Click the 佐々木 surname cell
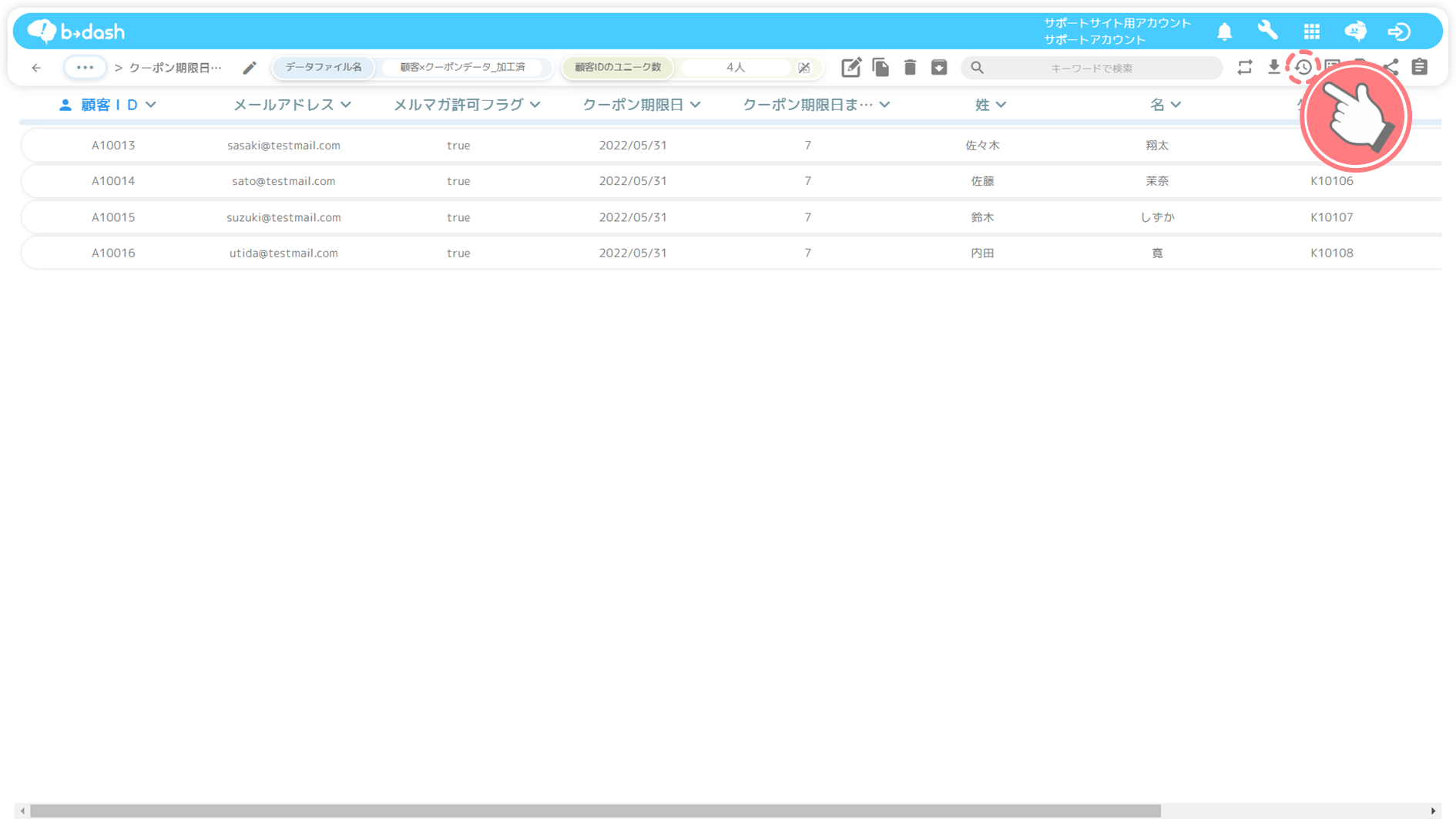1456x819 pixels. (x=982, y=145)
